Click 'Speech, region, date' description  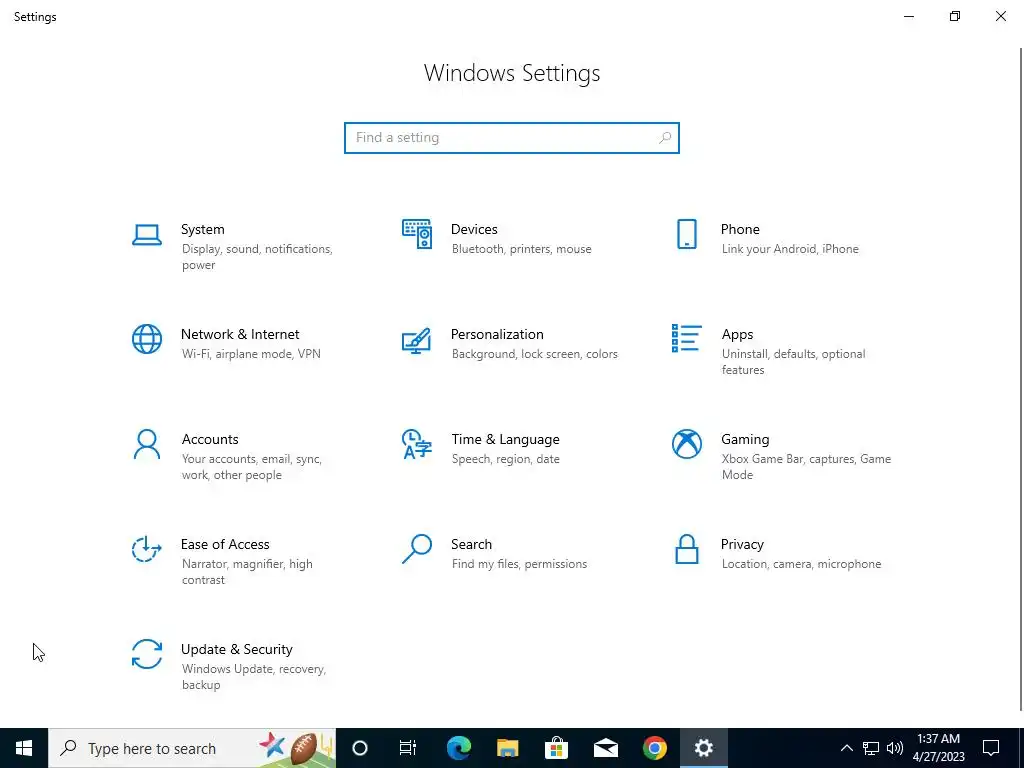tap(505, 460)
